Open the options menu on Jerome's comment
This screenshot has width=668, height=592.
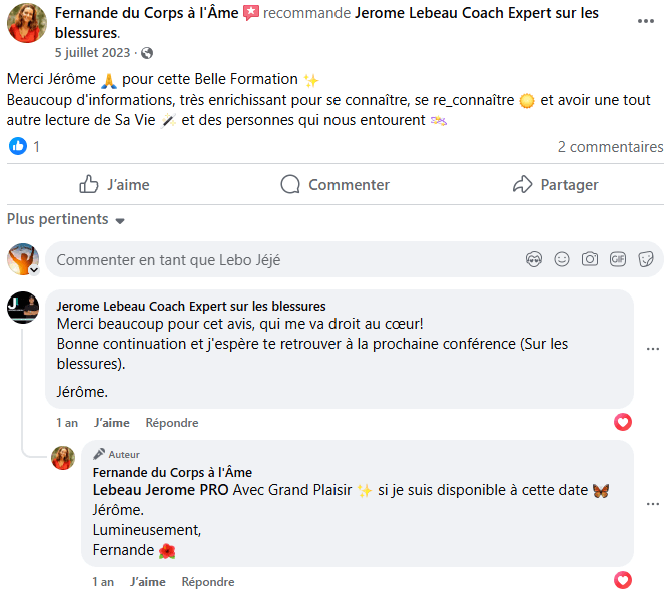coord(653,349)
